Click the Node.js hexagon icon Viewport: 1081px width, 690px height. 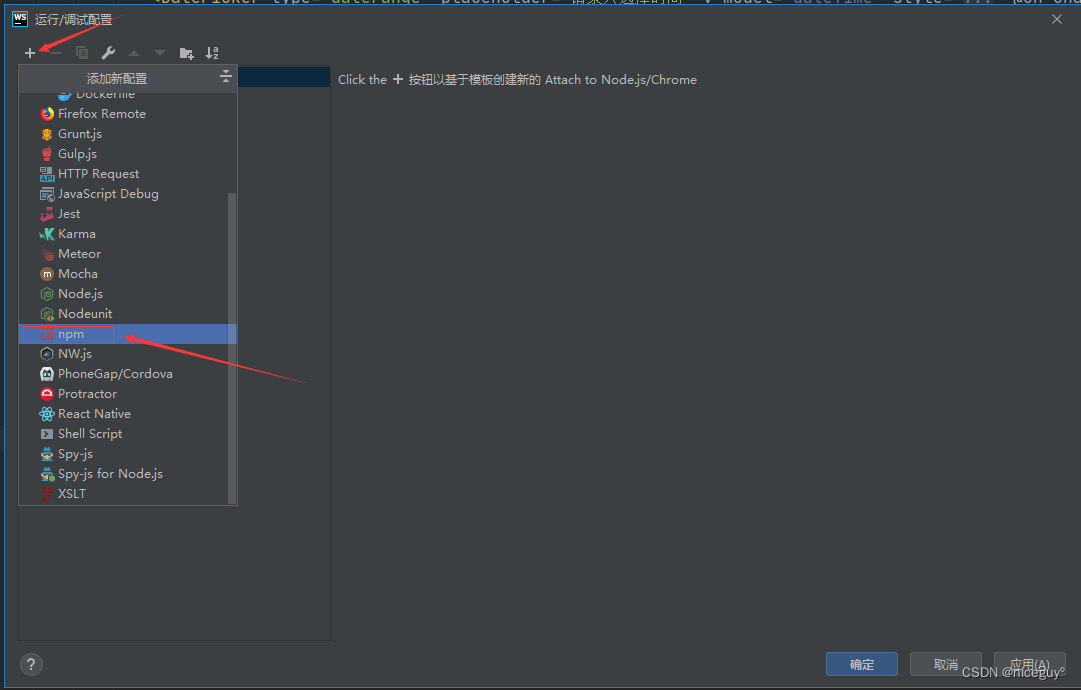(x=47, y=294)
